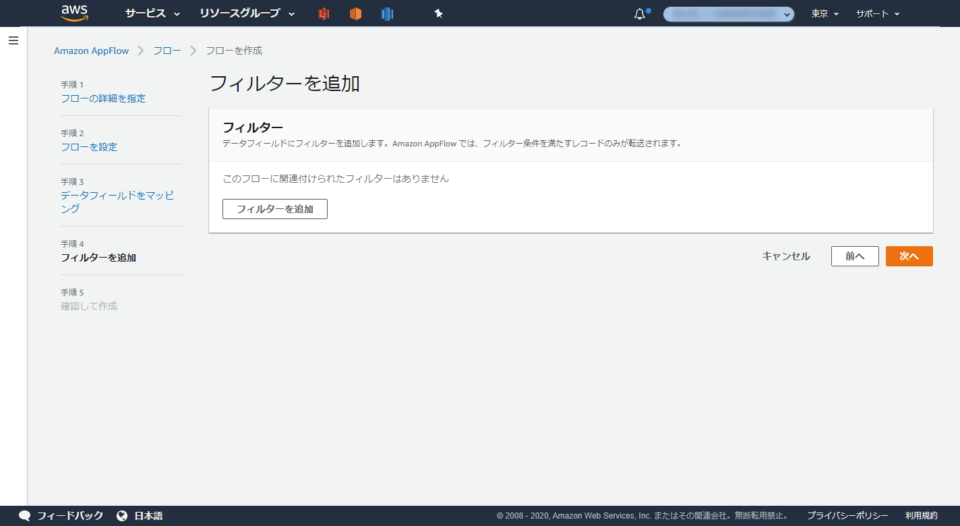Viewport: 960px width, 526px height.
Task: Click the フィルターを追加 page heading
Action: coord(285,83)
